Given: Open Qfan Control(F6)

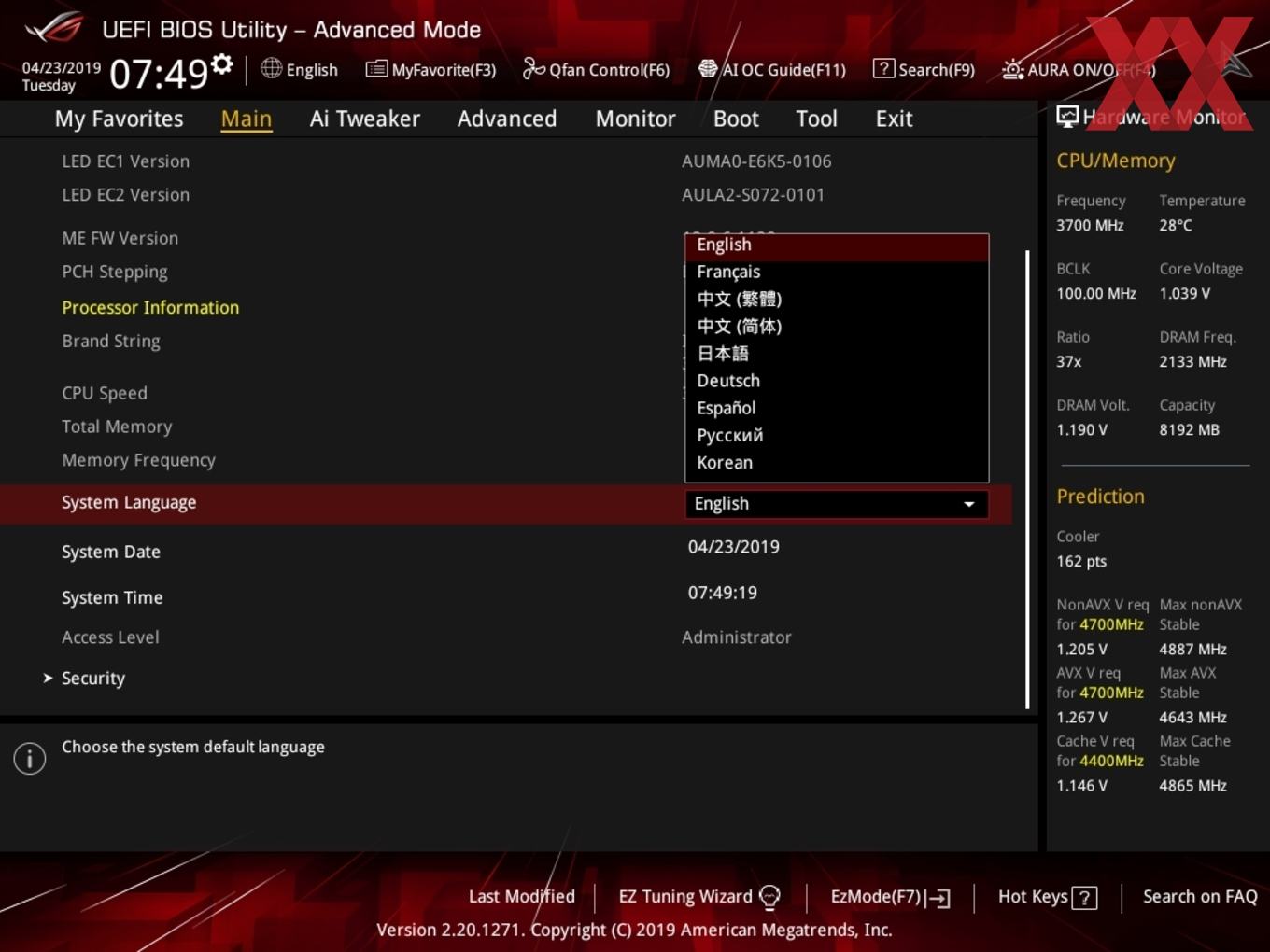Looking at the screenshot, I should tap(596, 70).
